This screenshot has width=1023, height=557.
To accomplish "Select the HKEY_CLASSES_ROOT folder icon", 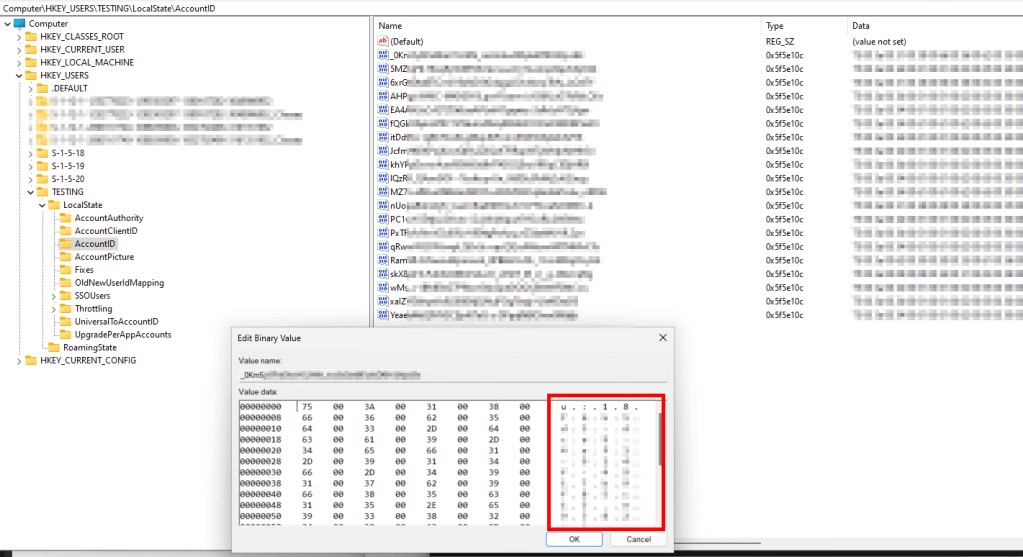I will (x=30, y=36).
